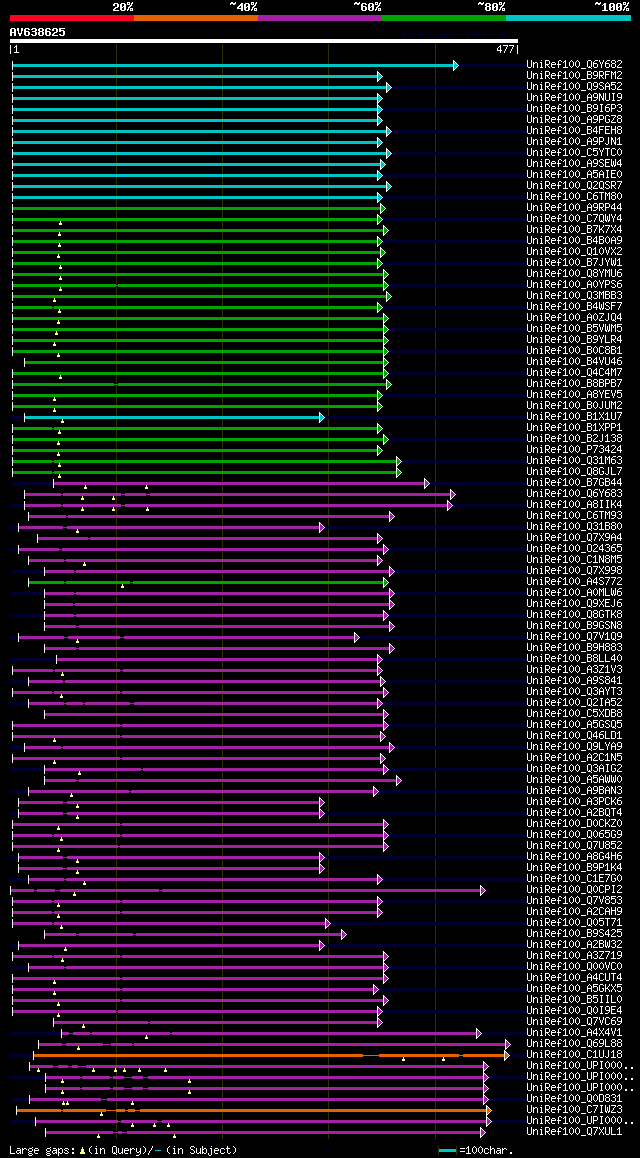Select hit UniRef100_B4FEH8
640x1158 pixels.
pos(574,131)
